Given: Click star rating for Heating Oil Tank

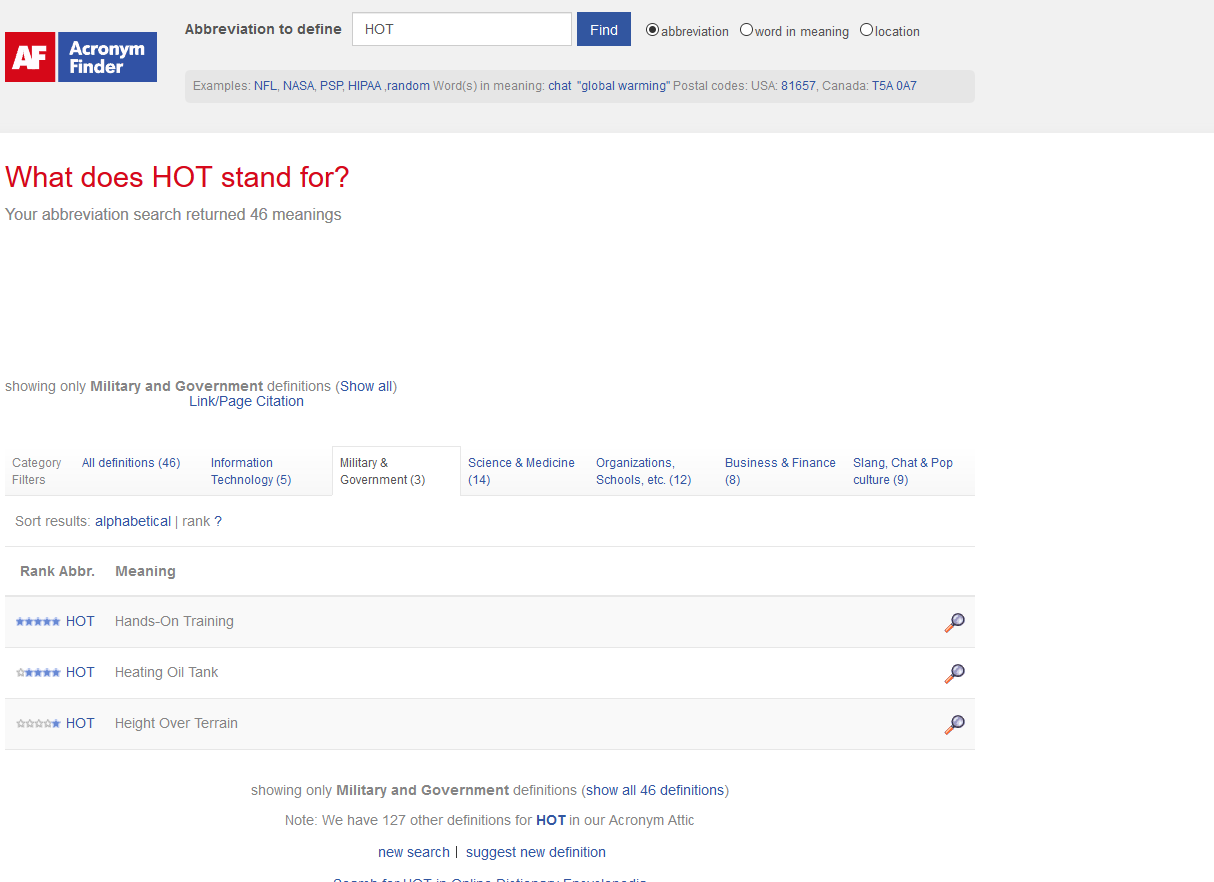Looking at the screenshot, I should click(x=38, y=672).
